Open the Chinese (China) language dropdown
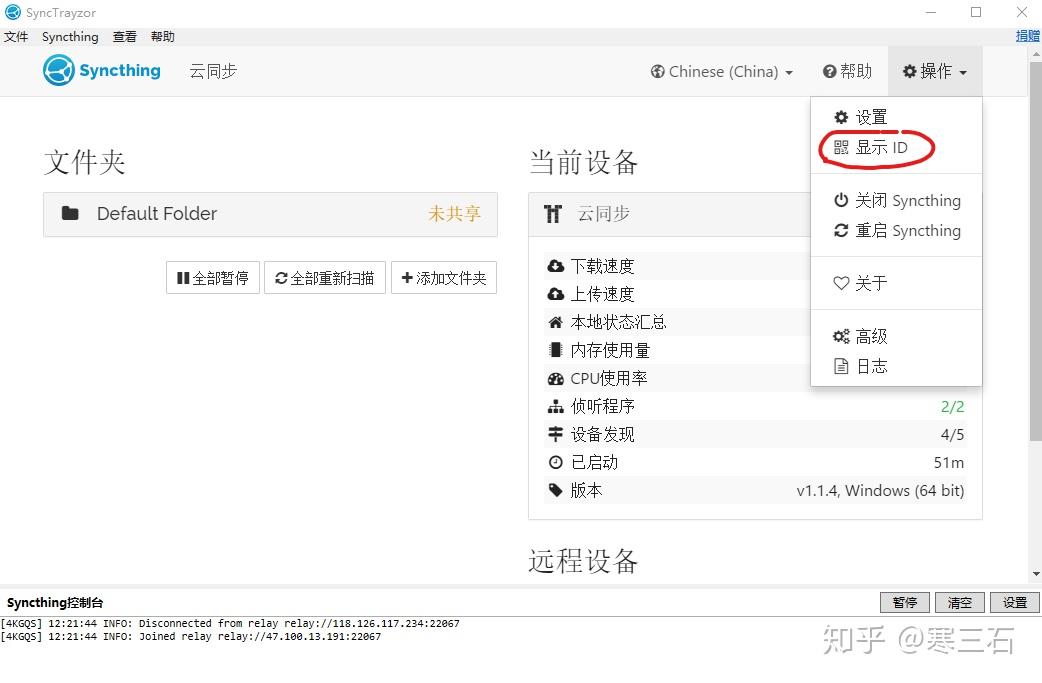This screenshot has height=683, width=1042. tap(721, 71)
